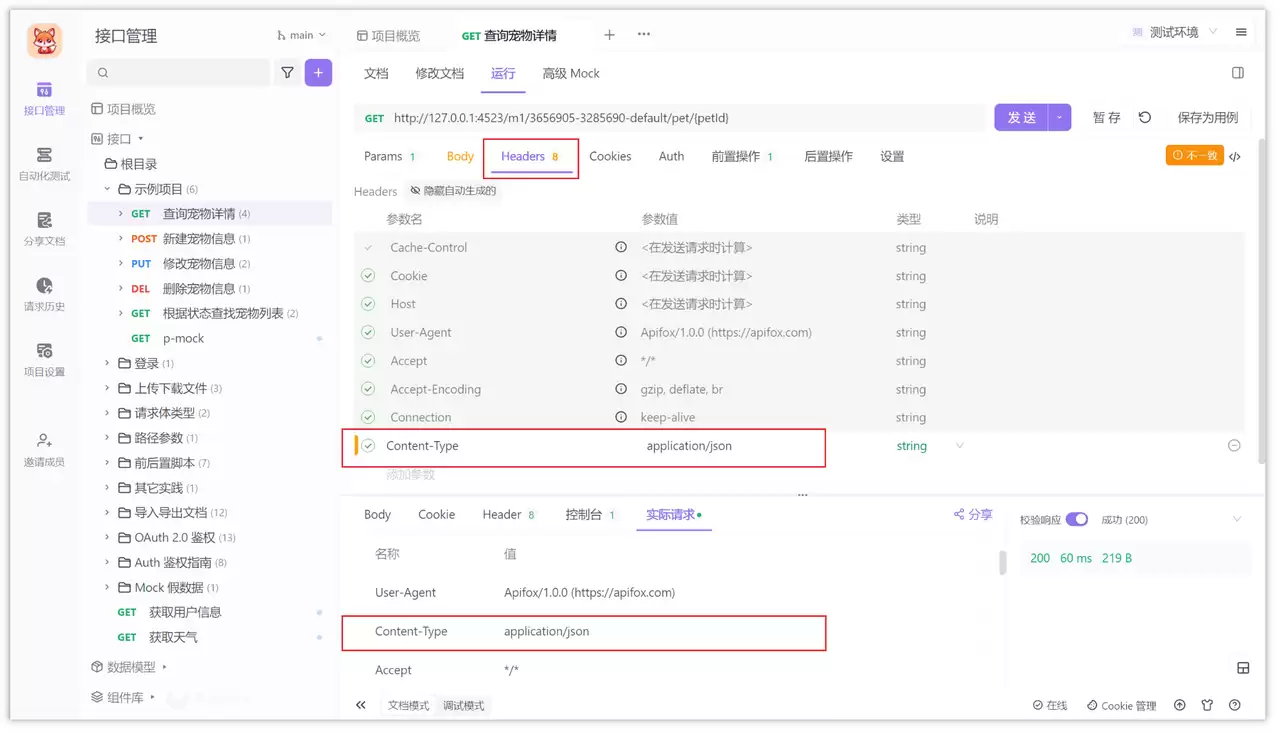Open the request Body tab
This screenshot has height=733, width=1280.
(460, 156)
